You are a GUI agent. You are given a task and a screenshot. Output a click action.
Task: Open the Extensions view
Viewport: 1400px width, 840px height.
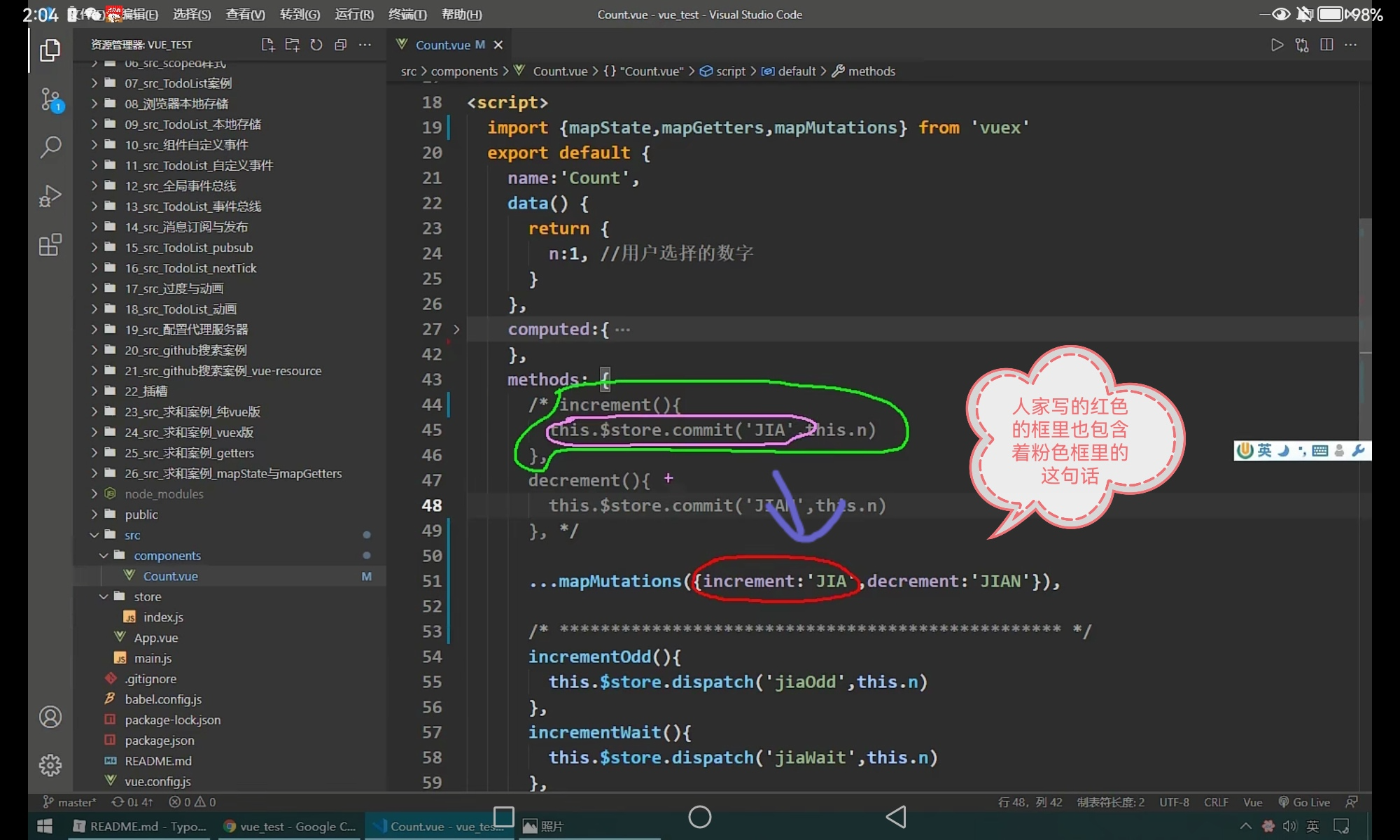click(50, 245)
